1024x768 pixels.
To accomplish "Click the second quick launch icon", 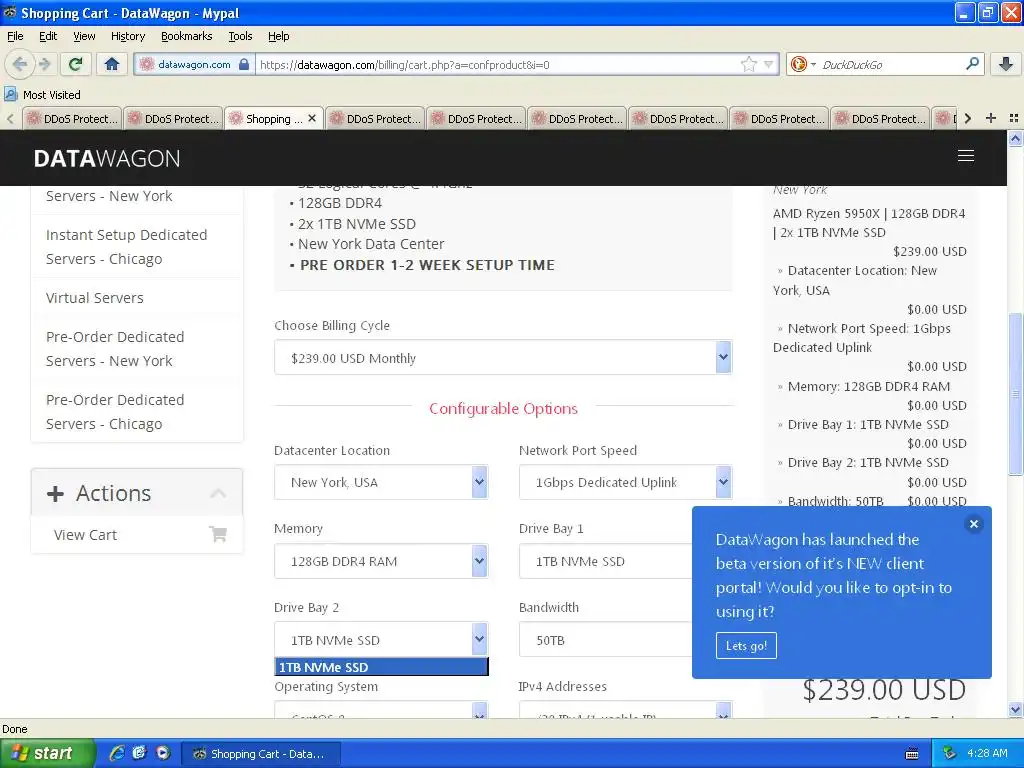I will [139, 753].
